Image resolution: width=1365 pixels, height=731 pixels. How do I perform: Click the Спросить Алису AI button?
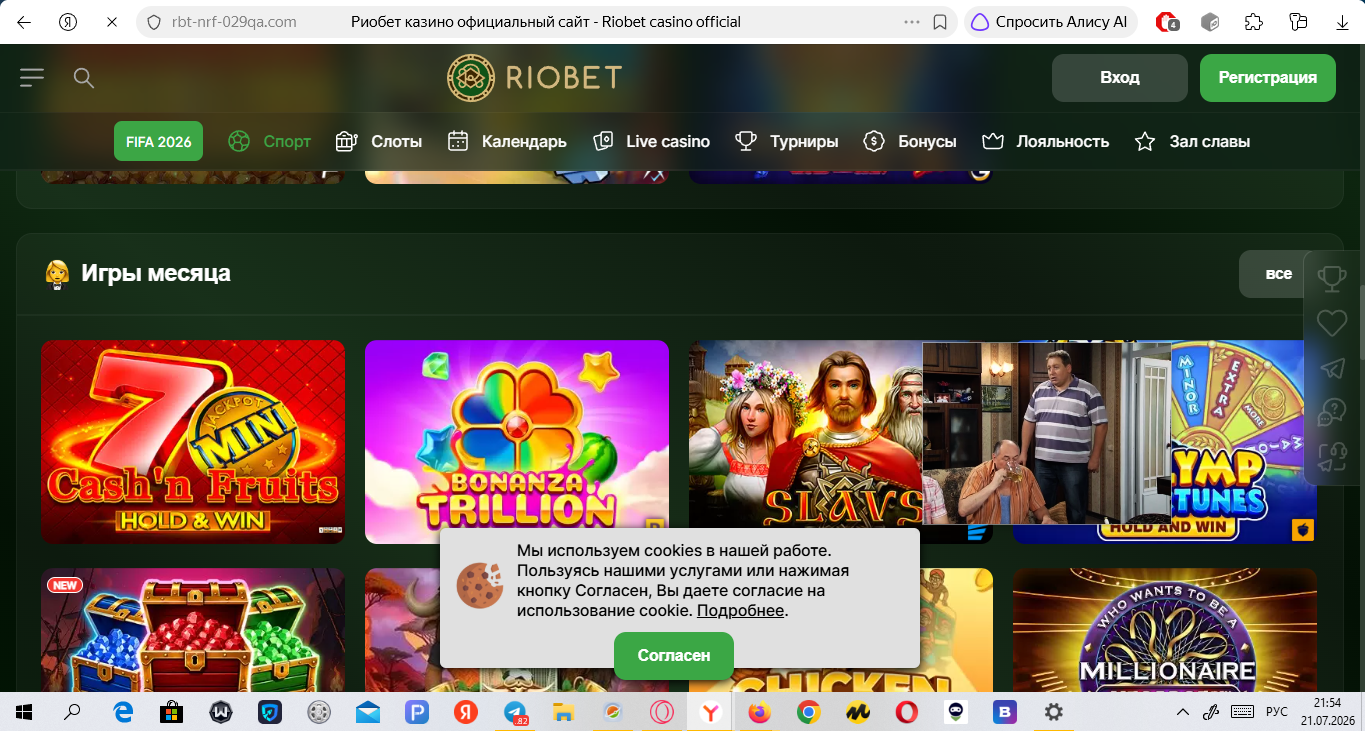tap(1050, 22)
